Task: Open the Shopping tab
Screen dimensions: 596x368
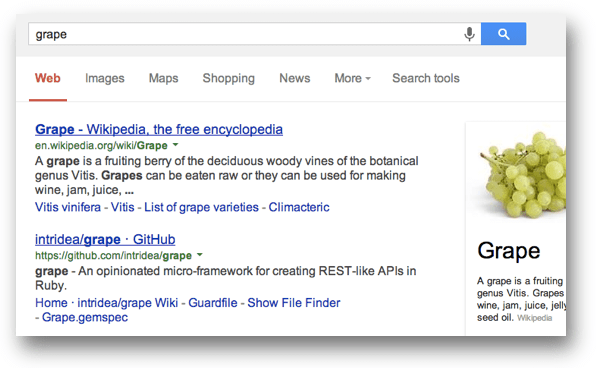Action: coord(228,78)
